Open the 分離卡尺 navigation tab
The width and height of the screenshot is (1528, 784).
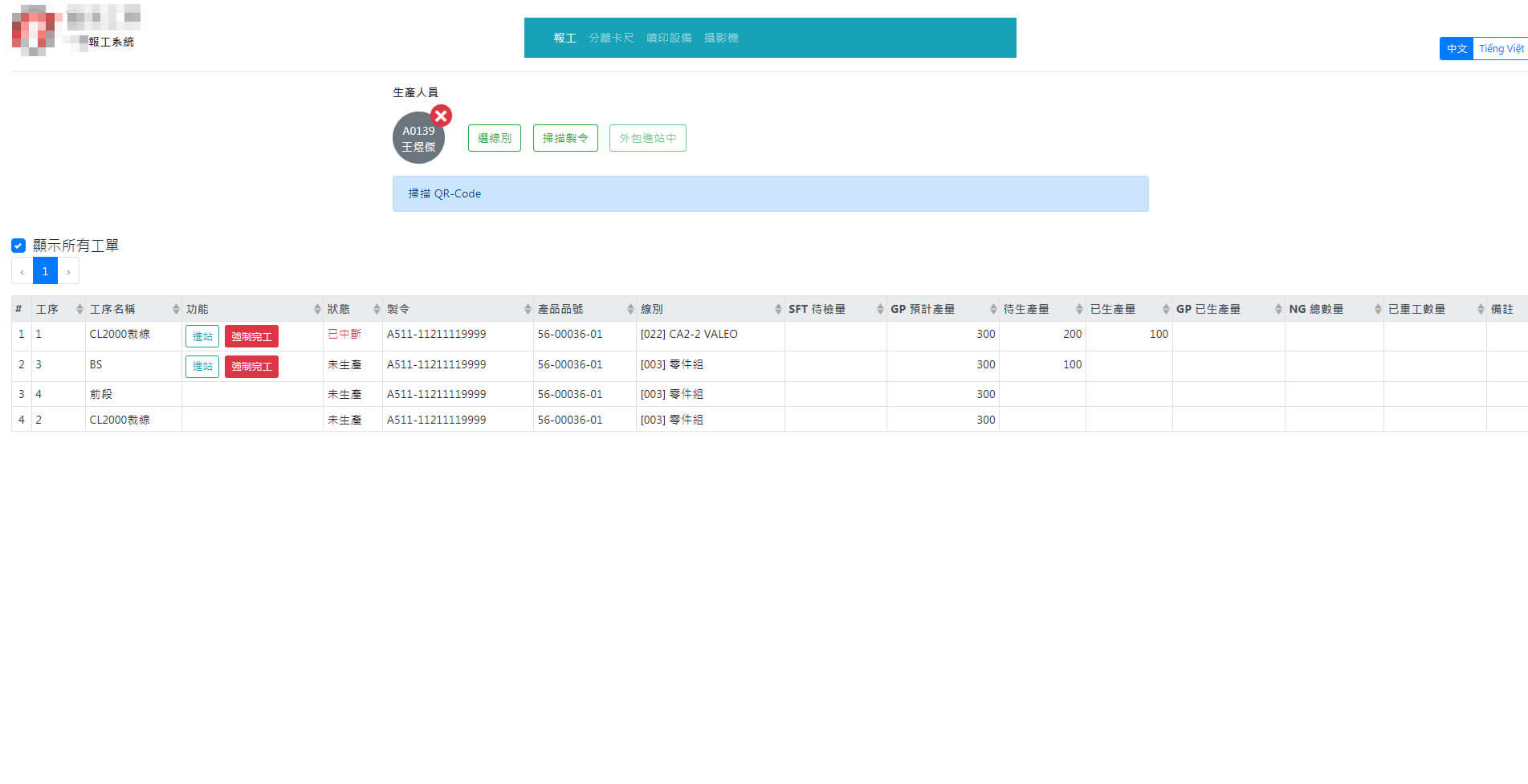point(611,38)
